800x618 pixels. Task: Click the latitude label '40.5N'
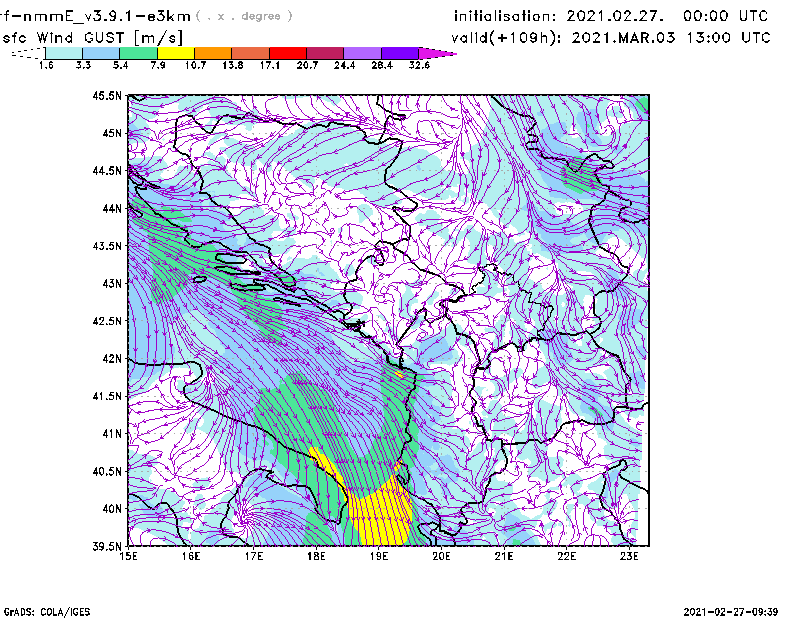[107, 472]
